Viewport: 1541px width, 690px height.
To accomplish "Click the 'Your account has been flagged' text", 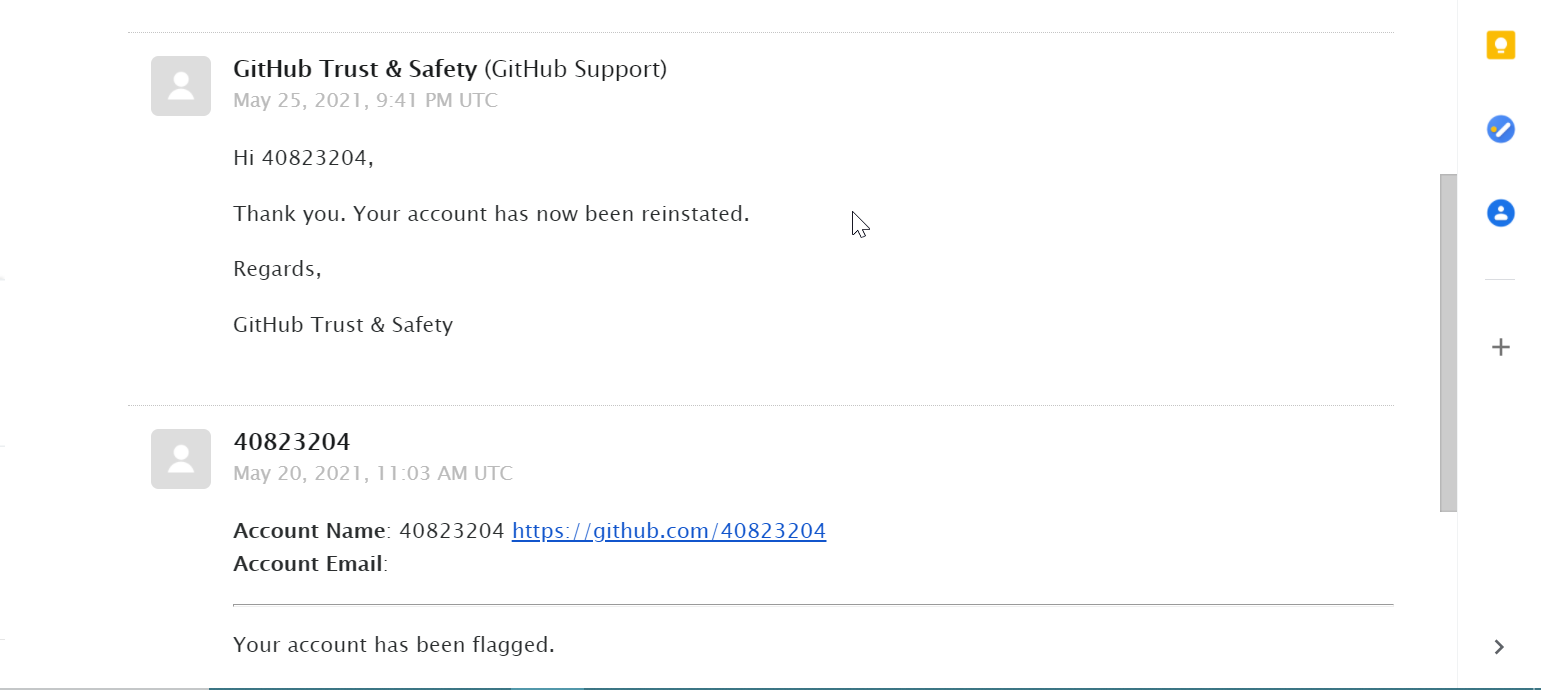I will coord(394,645).
